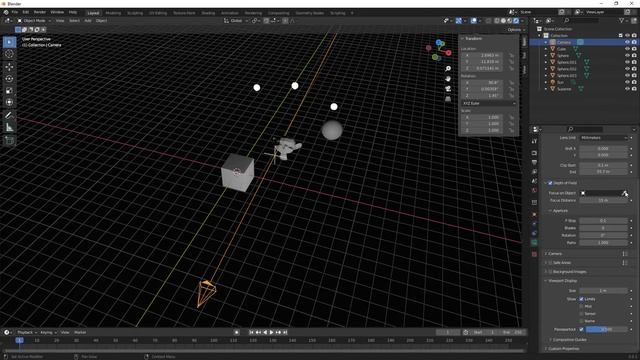Select the Annotate tool
Image resolution: width=640 pixels, height=360 pixels.
9,116
